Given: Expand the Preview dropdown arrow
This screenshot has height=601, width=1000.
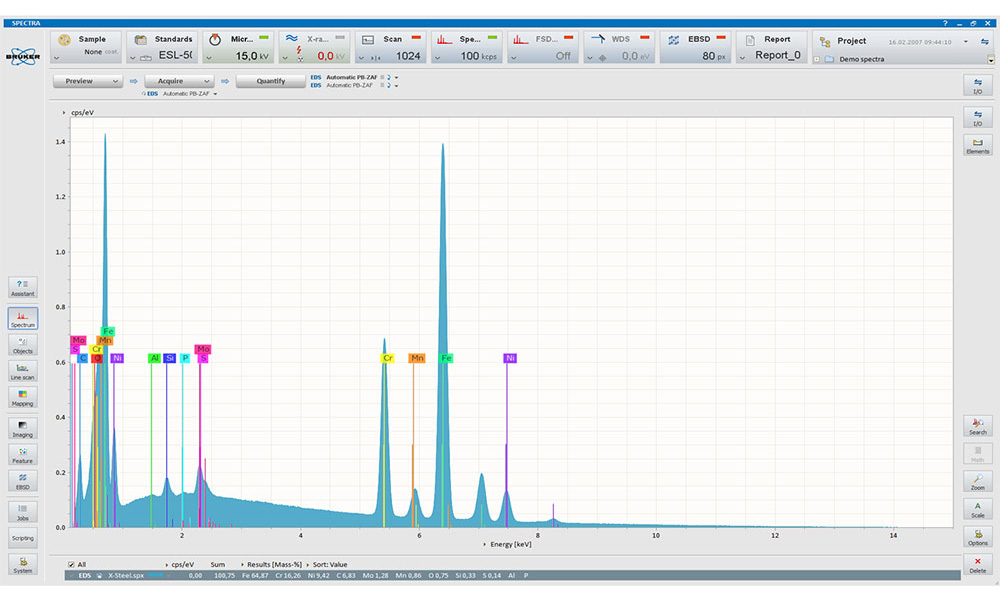Looking at the screenshot, I should (x=116, y=81).
